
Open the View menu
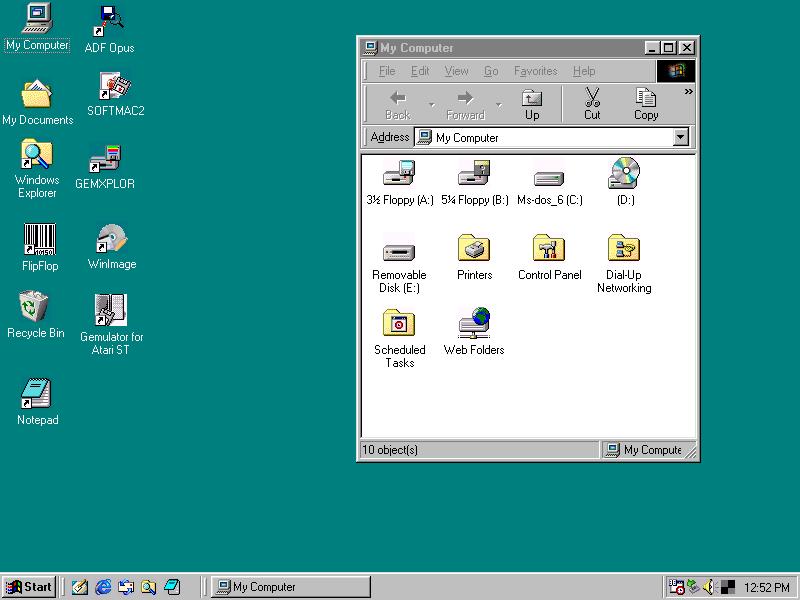point(456,71)
